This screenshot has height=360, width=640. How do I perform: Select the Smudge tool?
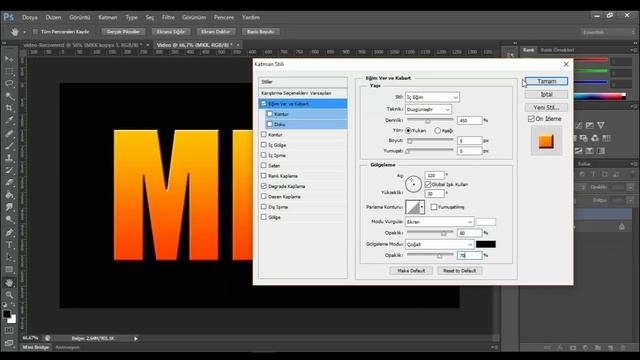pos(9,207)
